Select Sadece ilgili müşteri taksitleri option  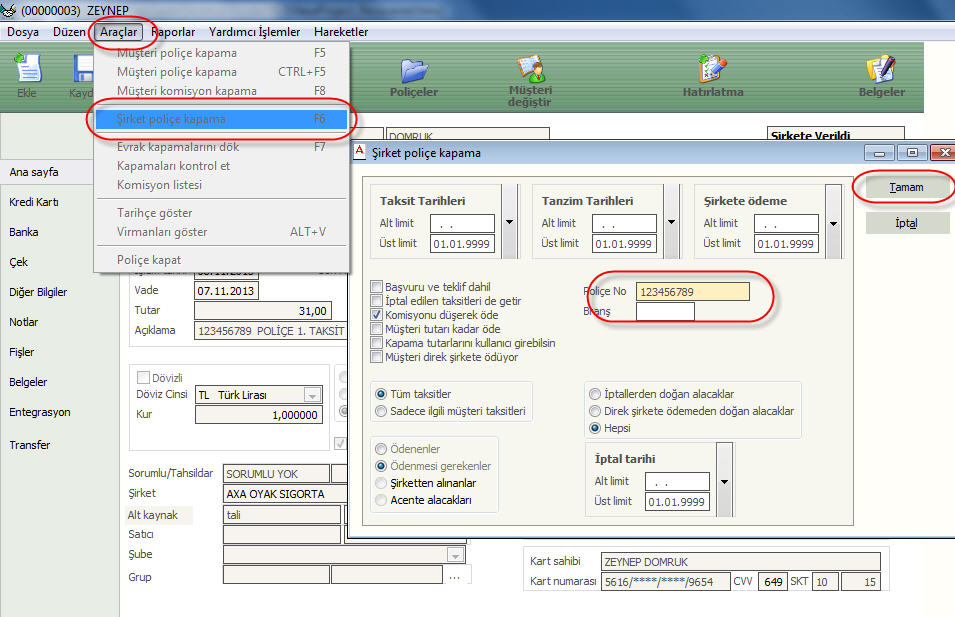pos(380,411)
